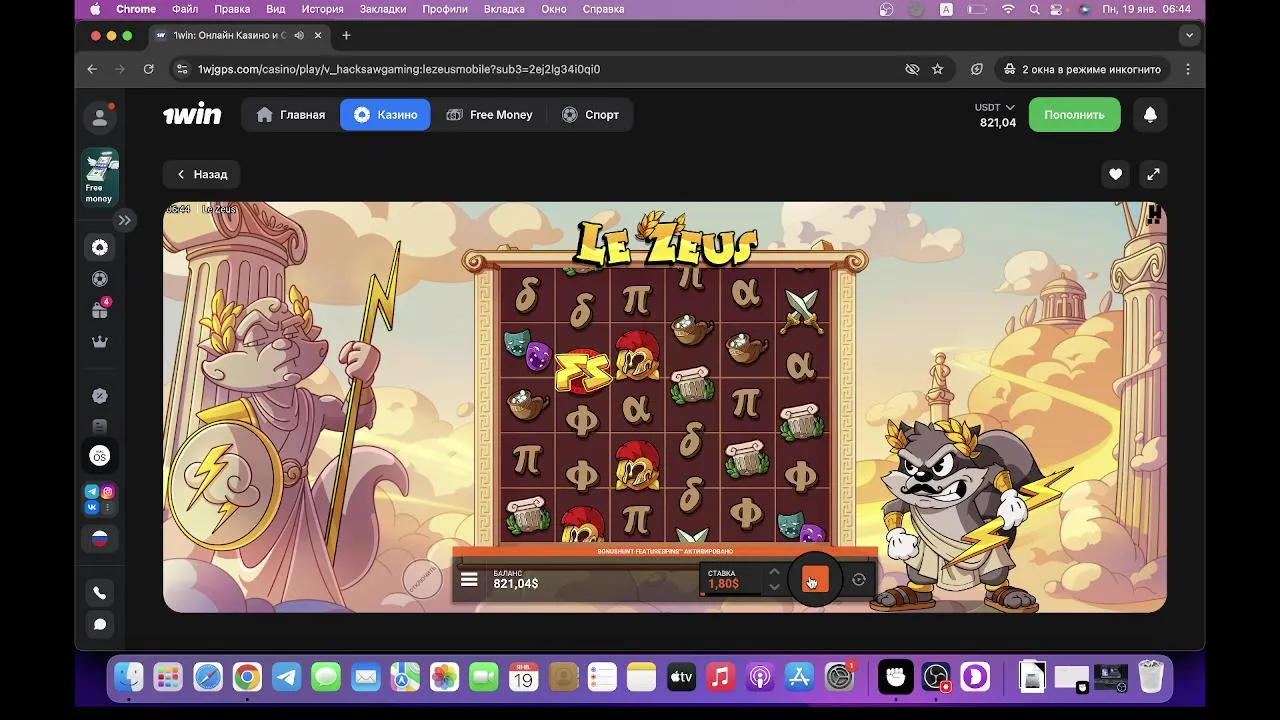Image resolution: width=1280 pixels, height=720 pixels.
Task: Open the crown VIP icon in sidebar
Action: pos(100,341)
